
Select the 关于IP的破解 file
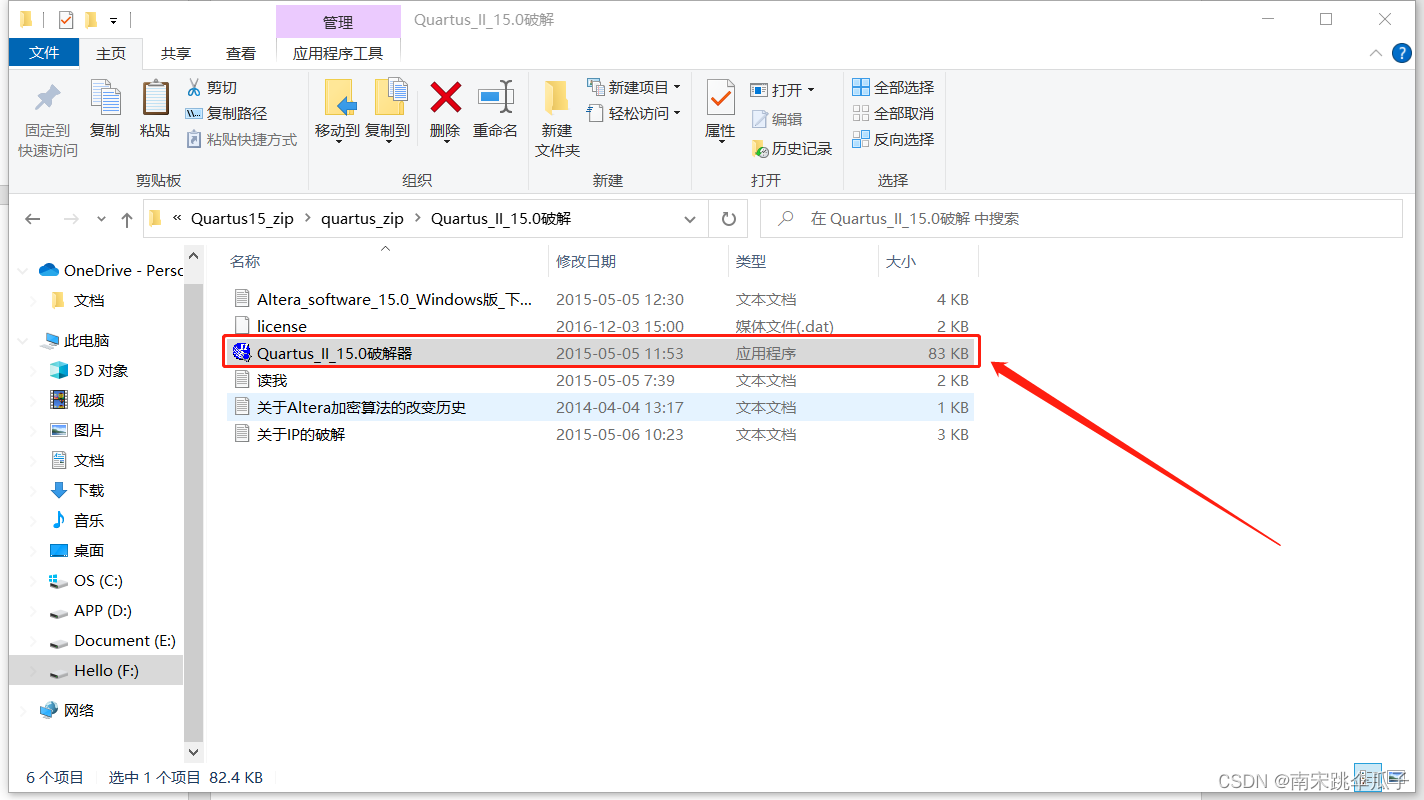point(598,434)
